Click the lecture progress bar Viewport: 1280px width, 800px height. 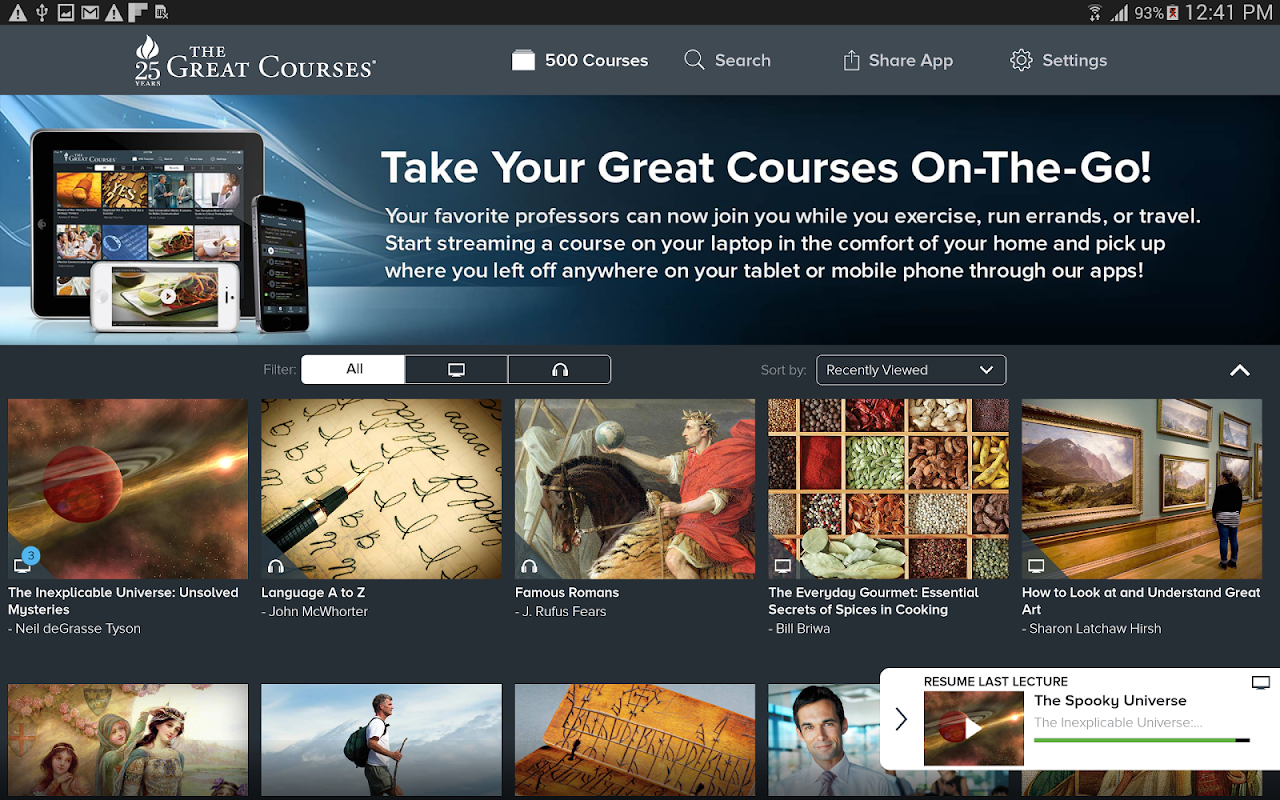(1142, 740)
